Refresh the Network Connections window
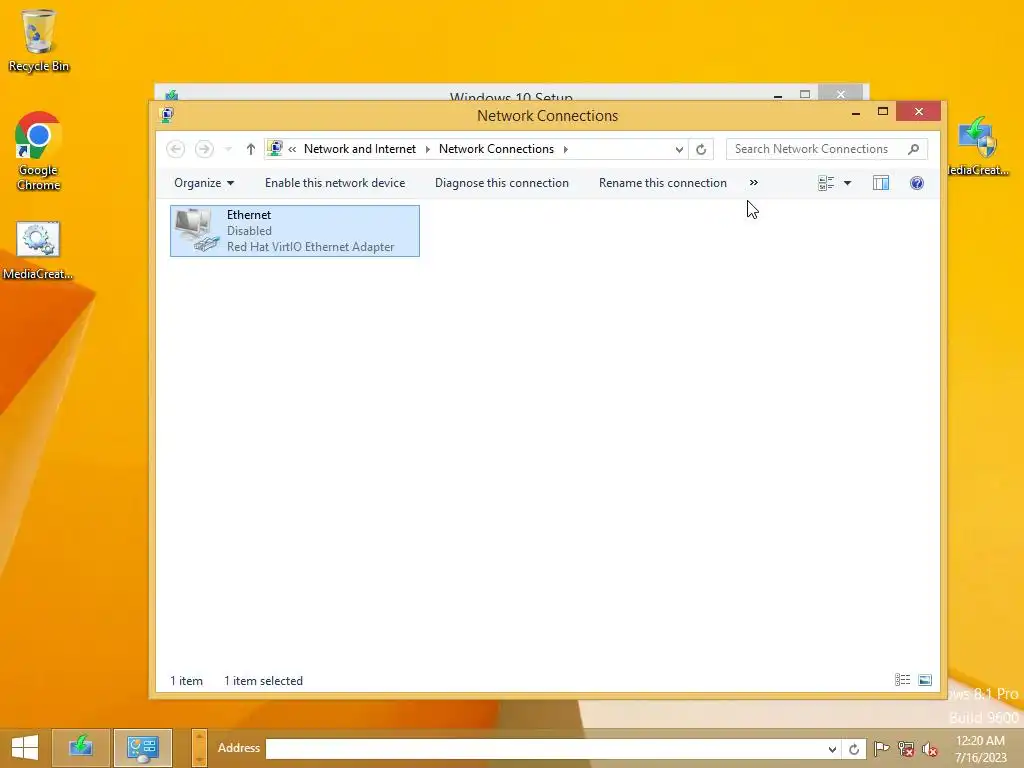The height and width of the screenshot is (768, 1024). (701, 150)
